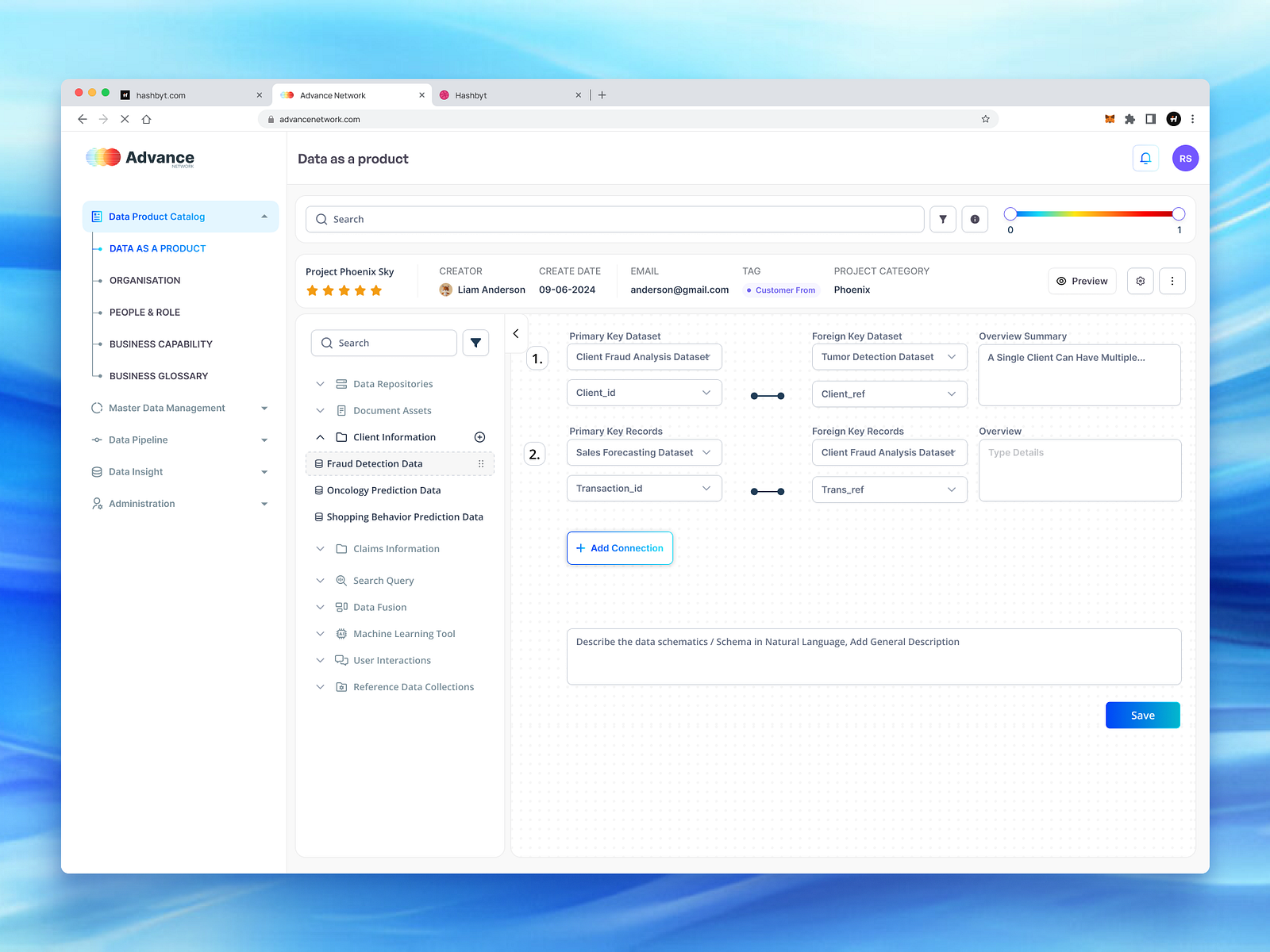This screenshot has width=1270, height=952.
Task: Collapse the Client Information folder
Action: 320,436
